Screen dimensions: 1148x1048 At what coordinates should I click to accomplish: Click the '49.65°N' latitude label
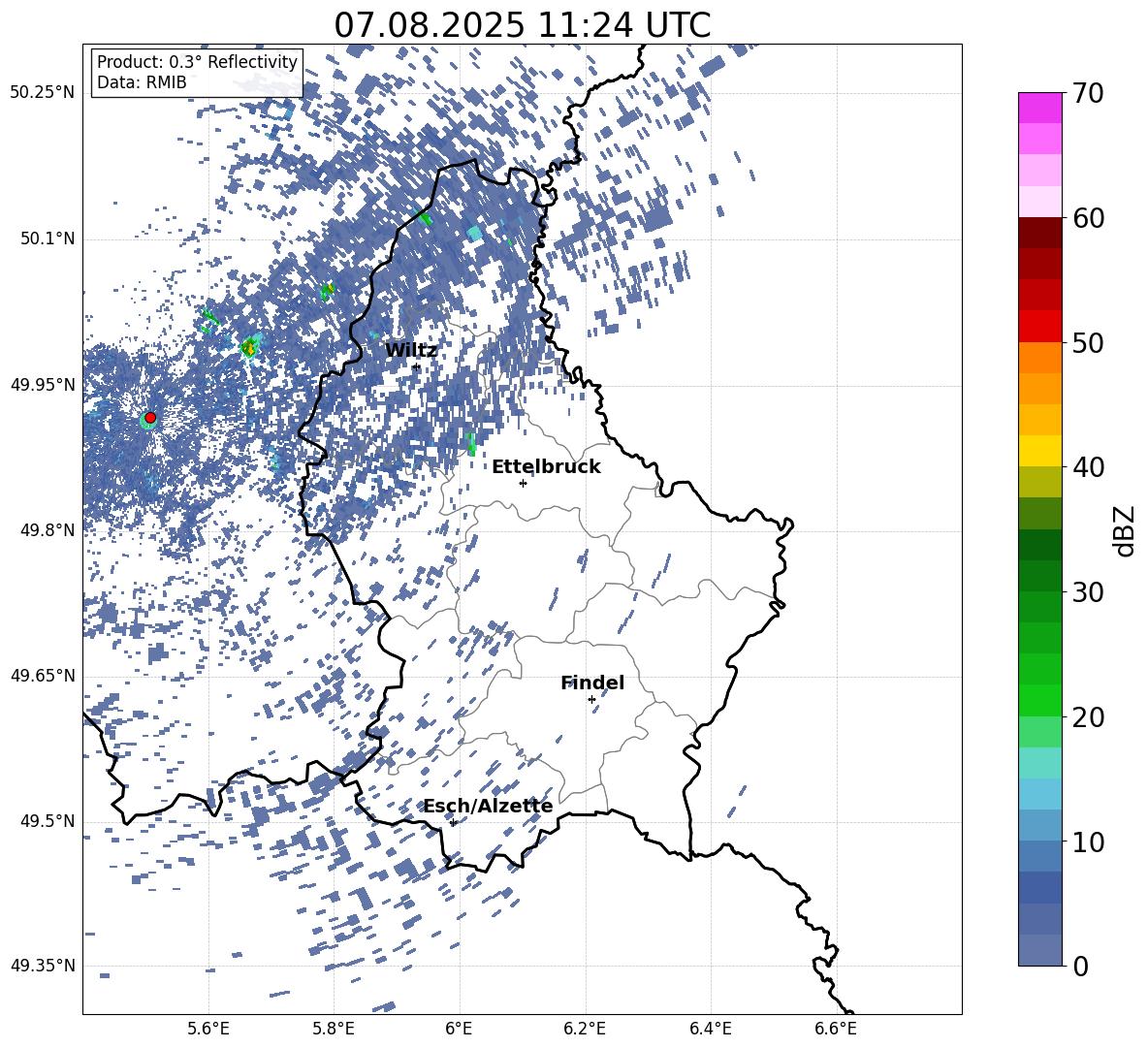pos(43,676)
